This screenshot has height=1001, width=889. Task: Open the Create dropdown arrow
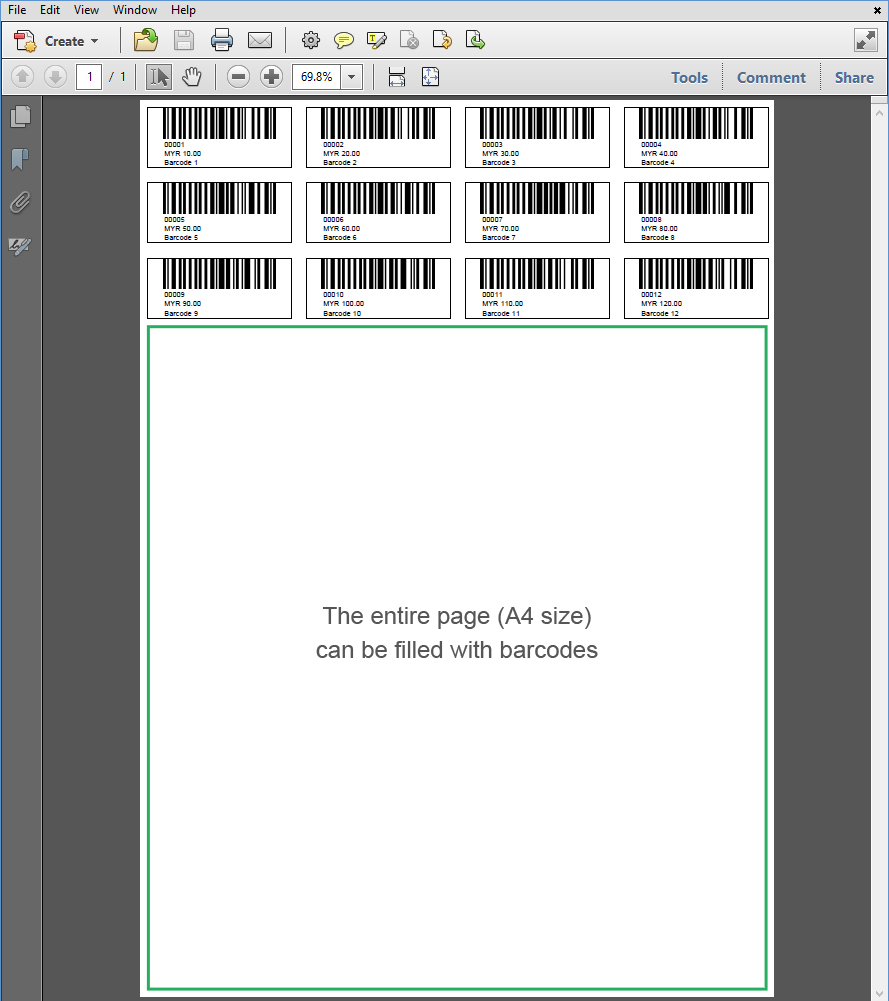(x=94, y=41)
